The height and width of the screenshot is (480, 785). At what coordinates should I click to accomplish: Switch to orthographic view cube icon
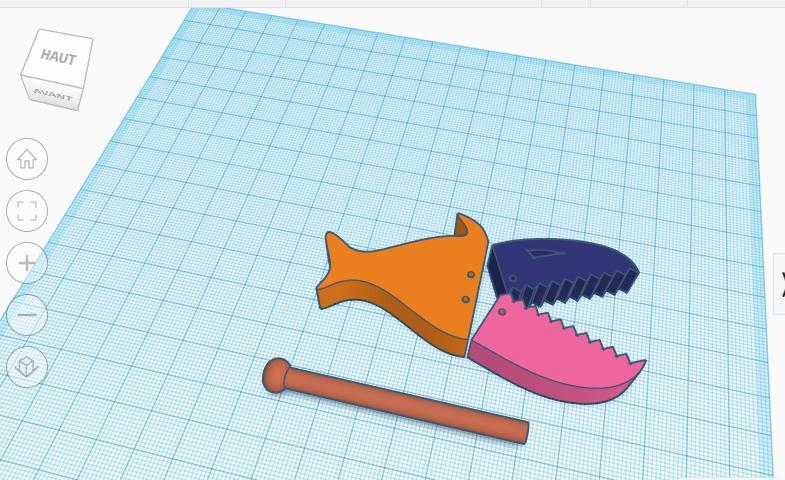[x=27, y=367]
